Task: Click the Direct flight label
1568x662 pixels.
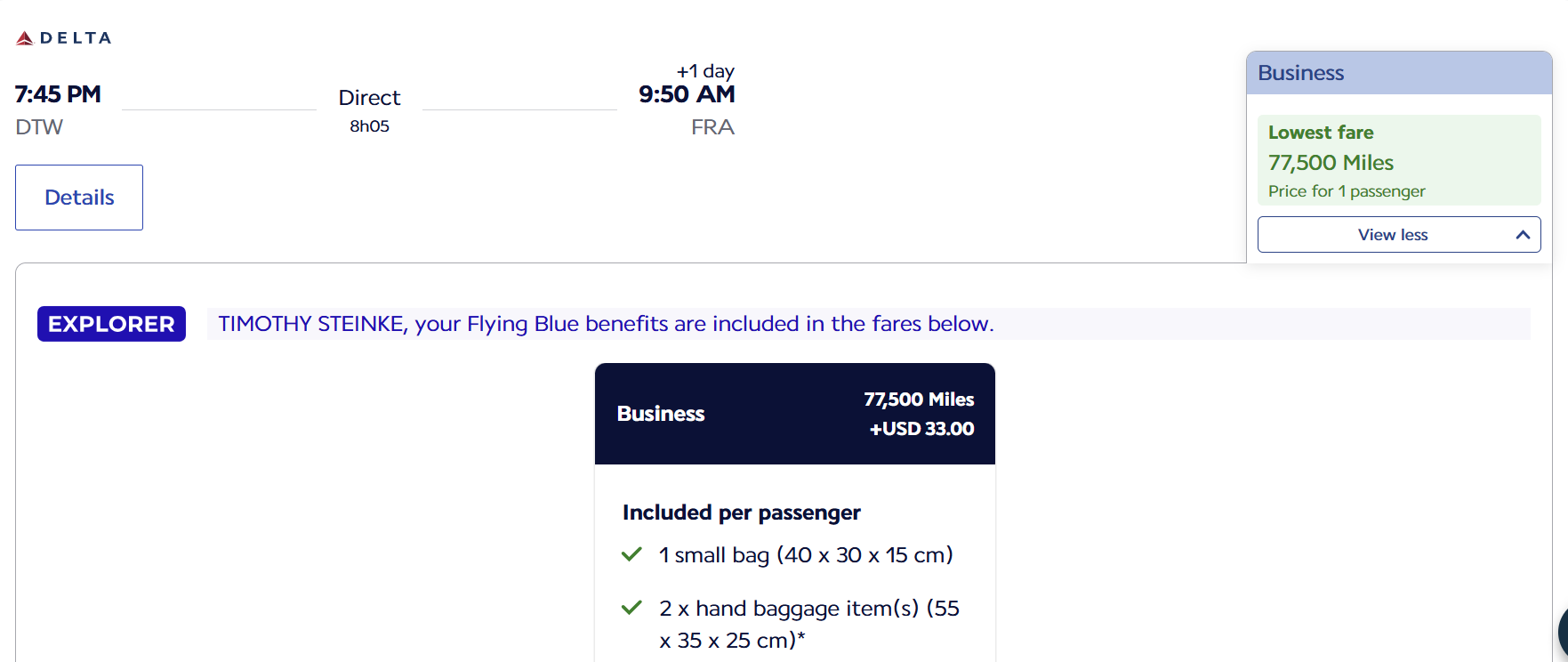Action: tap(369, 98)
